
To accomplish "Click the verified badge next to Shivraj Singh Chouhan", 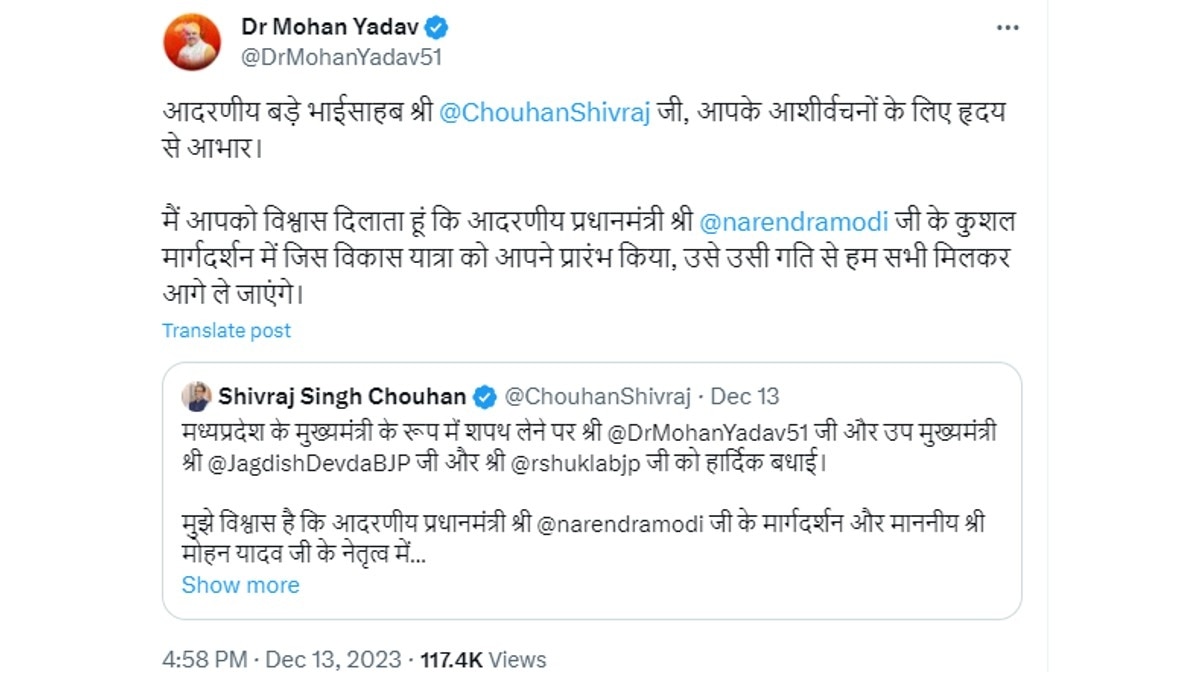I will pos(484,397).
